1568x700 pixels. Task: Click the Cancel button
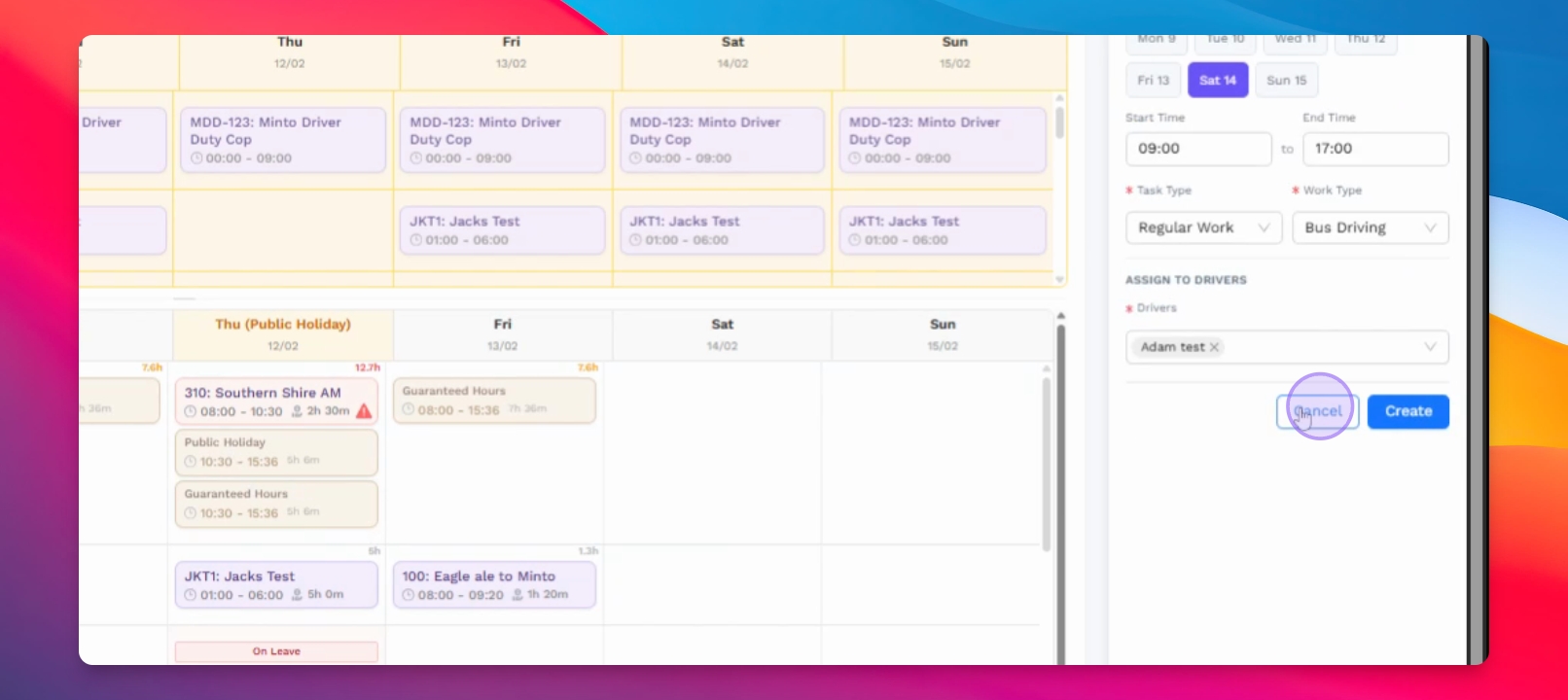(1317, 411)
